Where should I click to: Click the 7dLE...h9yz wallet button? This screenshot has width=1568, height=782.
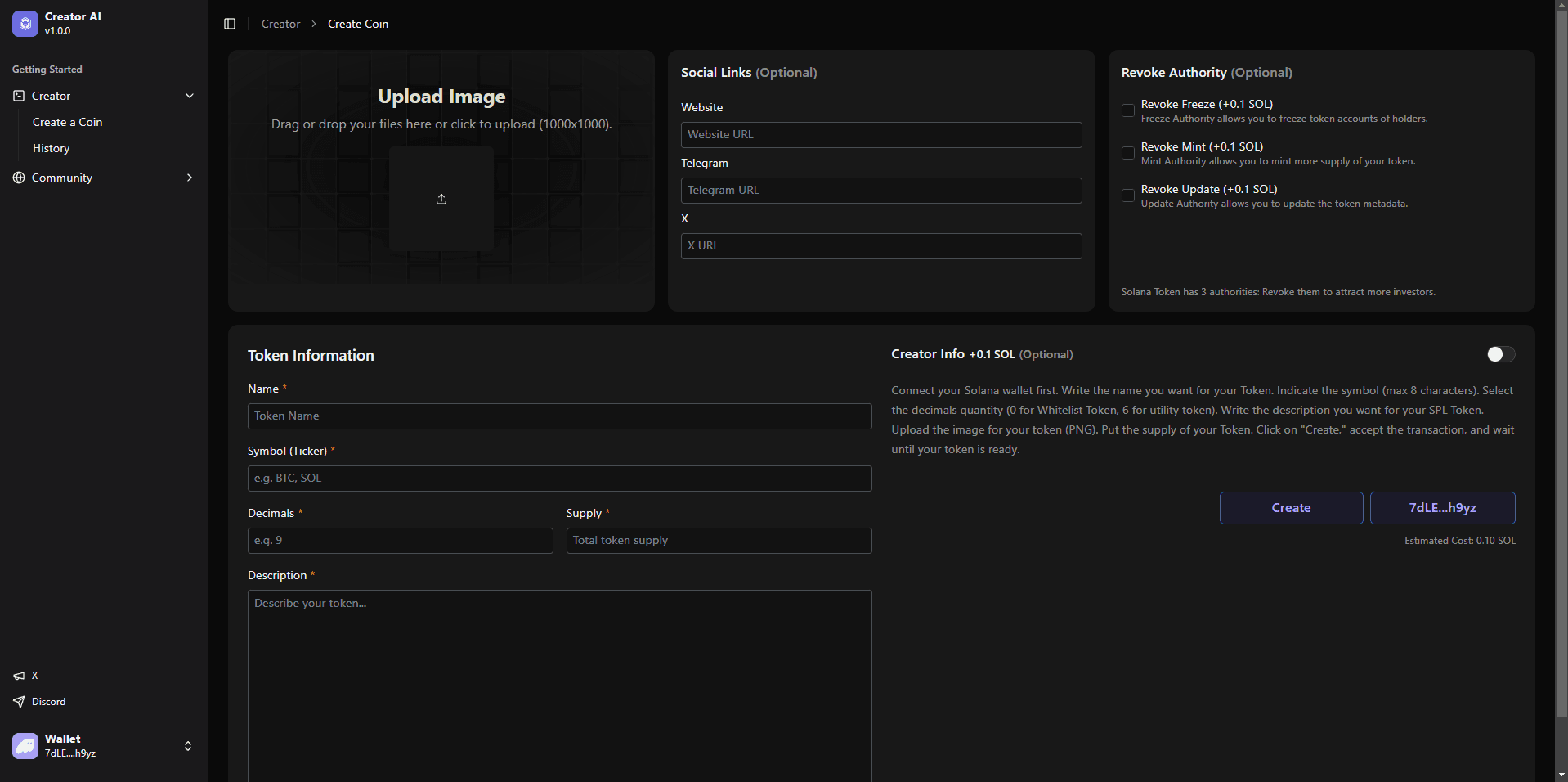click(x=1442, y=508)
